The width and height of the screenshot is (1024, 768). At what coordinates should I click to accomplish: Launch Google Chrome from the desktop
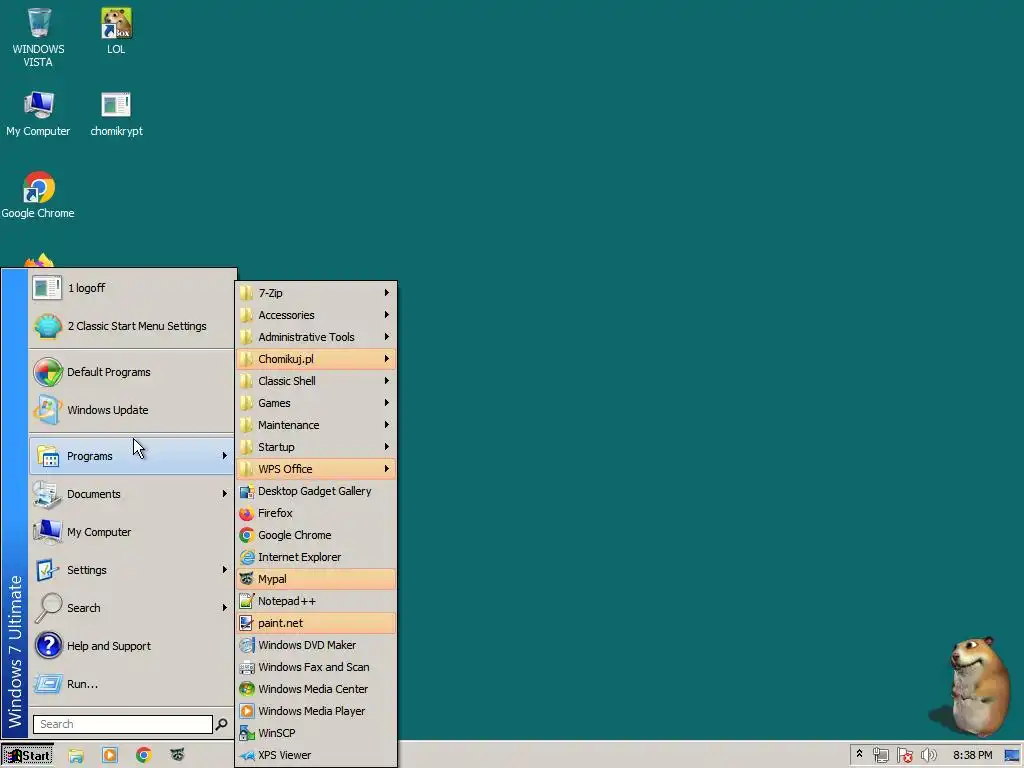point(38,195)
